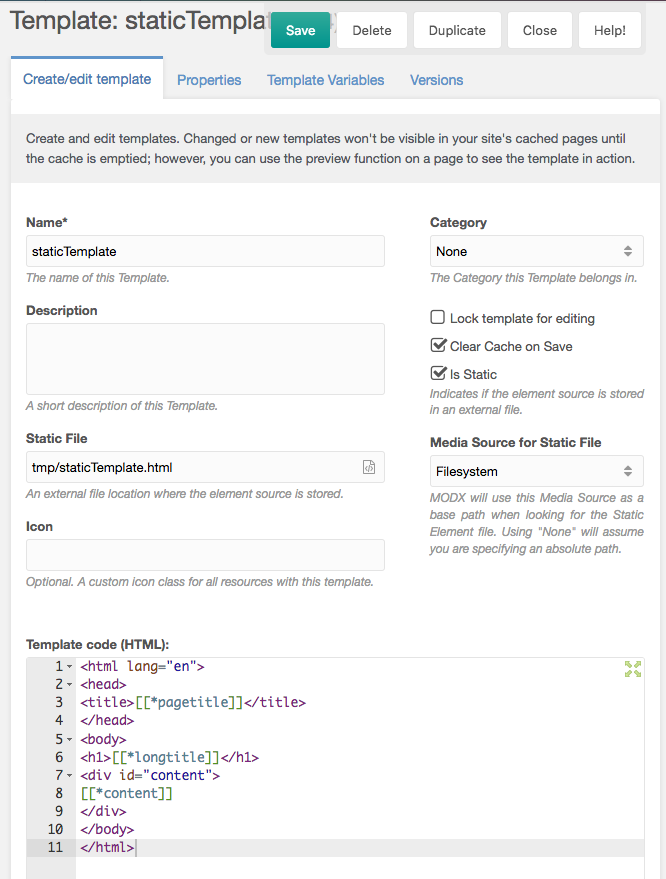Open the Template Variables tab
The width and height of the screenshot is (666, 879).
[x=326, y=80]
